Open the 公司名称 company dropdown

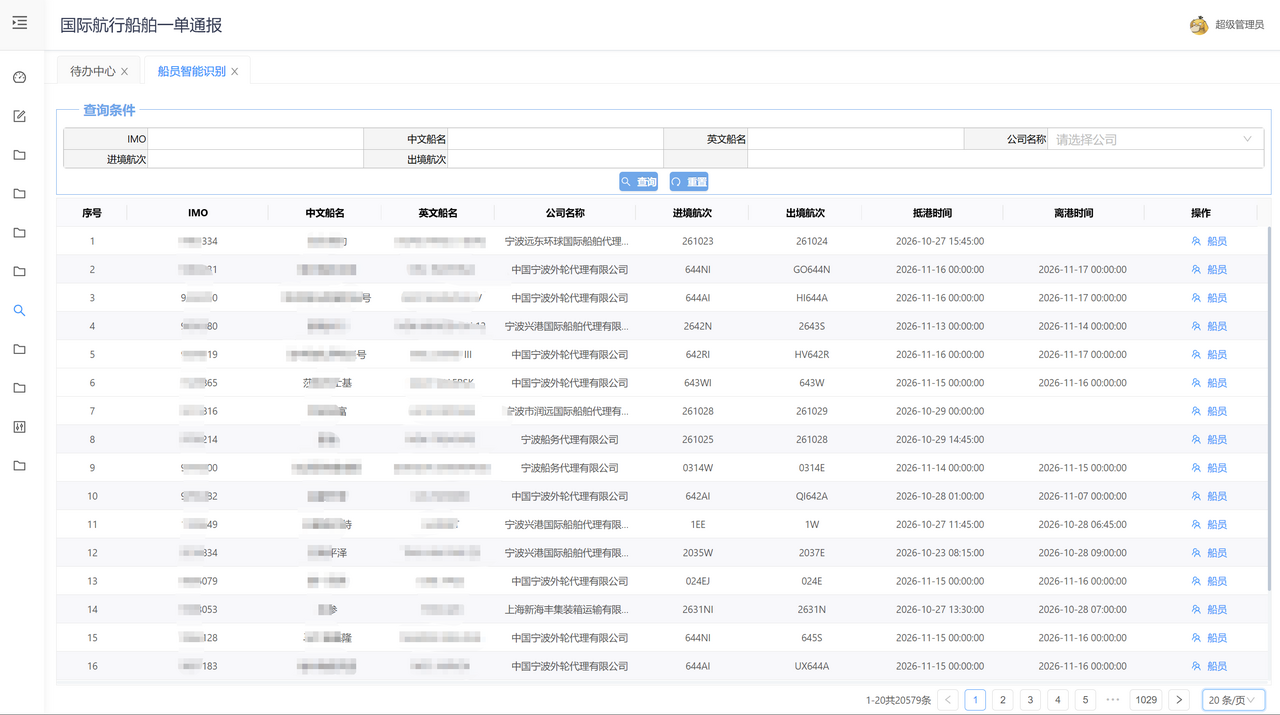(x=1155, y=139)
